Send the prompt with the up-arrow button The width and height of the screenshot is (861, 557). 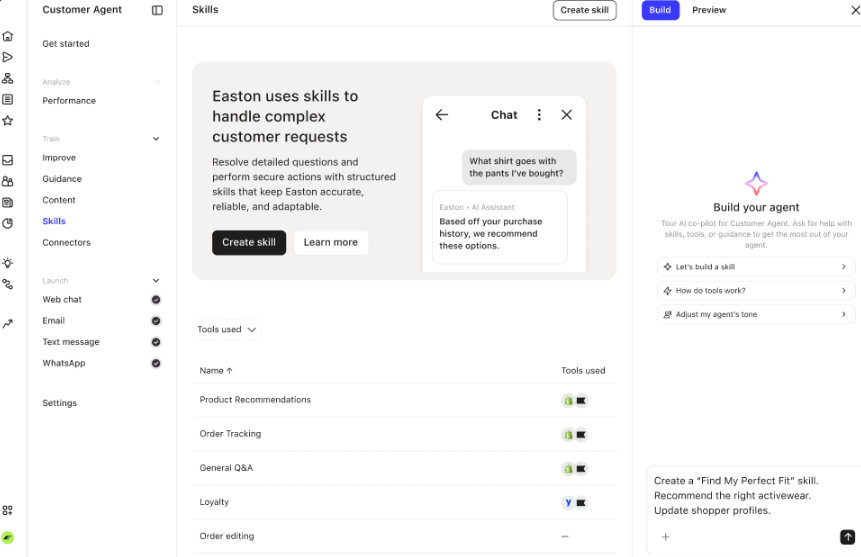[x=847, y=537]
